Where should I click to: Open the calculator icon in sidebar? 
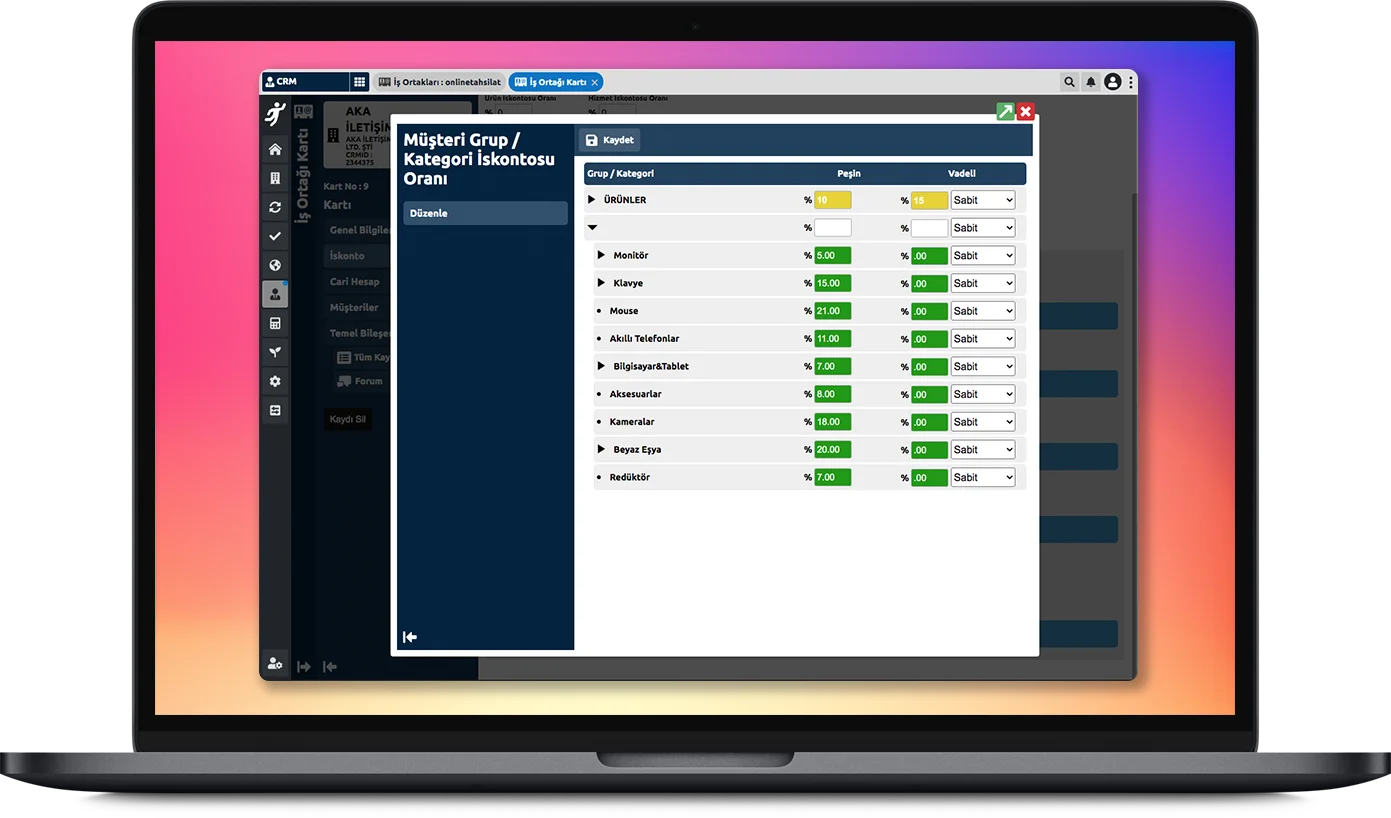(275, 324)
